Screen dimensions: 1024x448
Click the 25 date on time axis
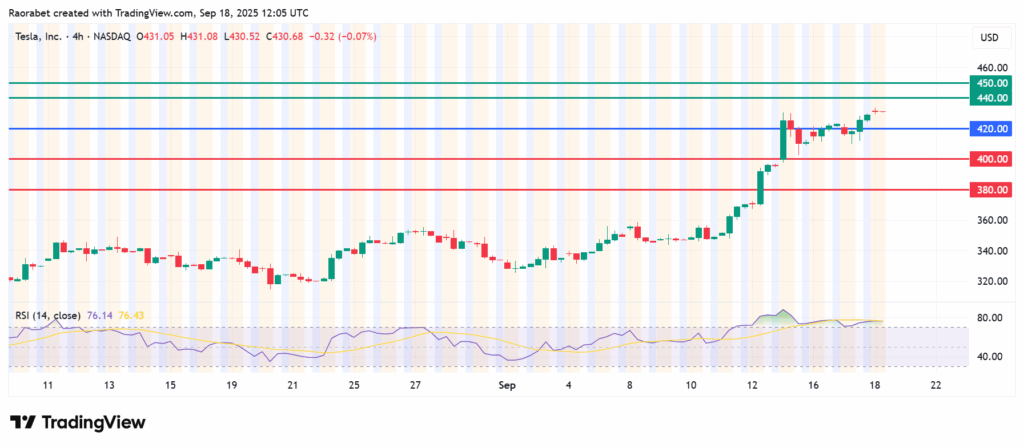354,384
